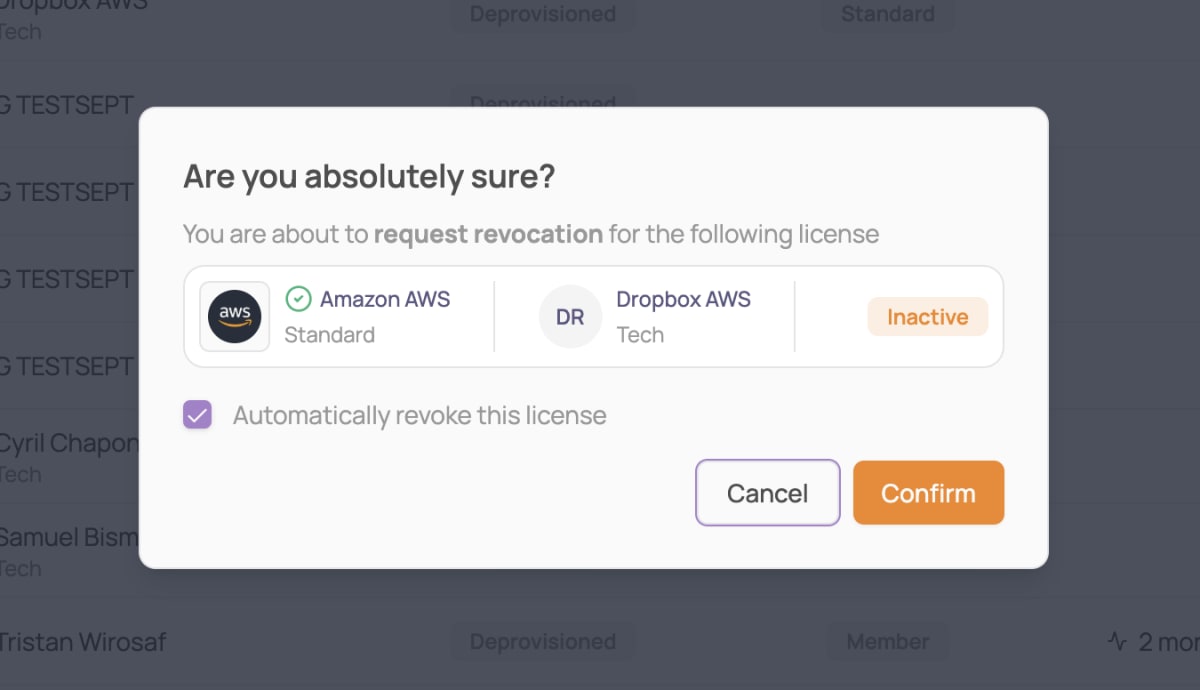The width and height of the screenshot is (1200, 690).
Task: Confirm the license revocation
Action: coord(928,493)
